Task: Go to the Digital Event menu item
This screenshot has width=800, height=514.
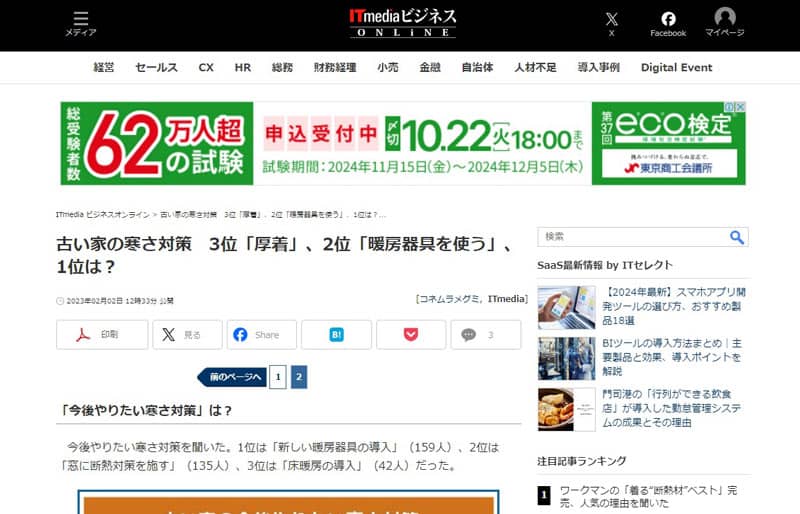Action: pos(676,68)
